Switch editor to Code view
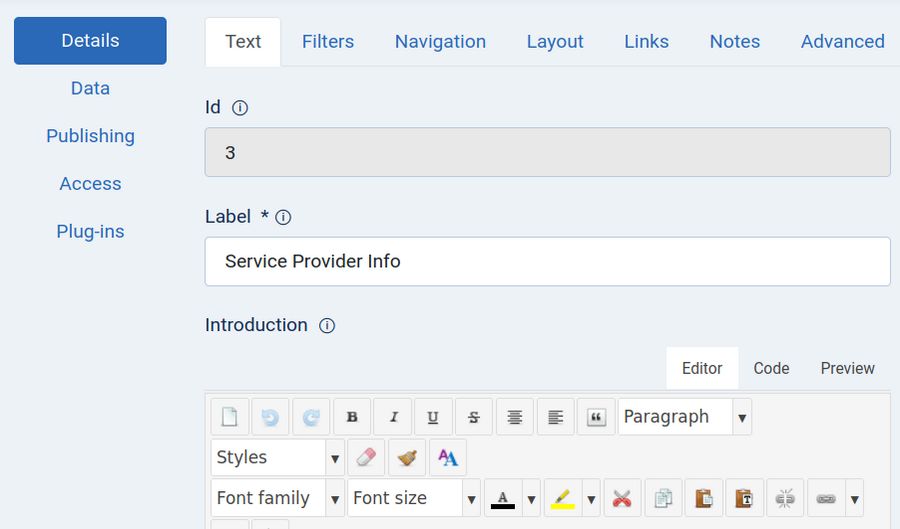 [771, 368]
